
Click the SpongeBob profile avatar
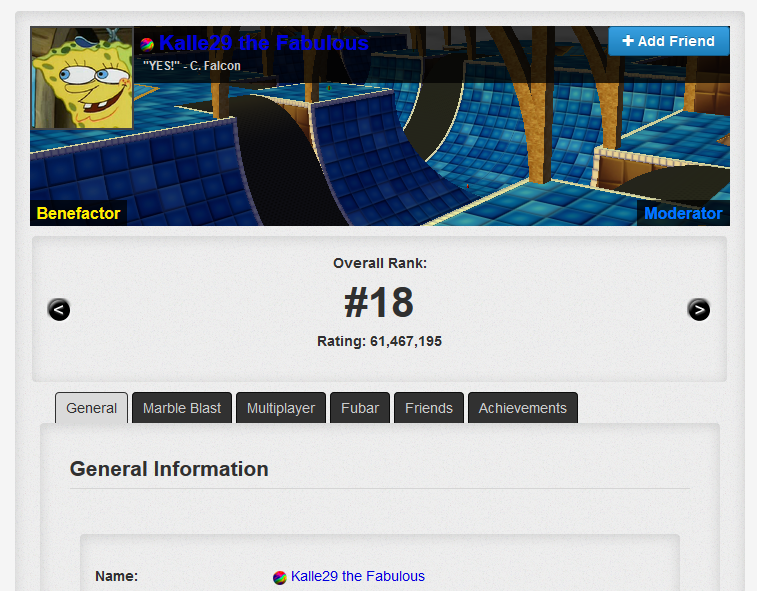[x=83, y=77]
